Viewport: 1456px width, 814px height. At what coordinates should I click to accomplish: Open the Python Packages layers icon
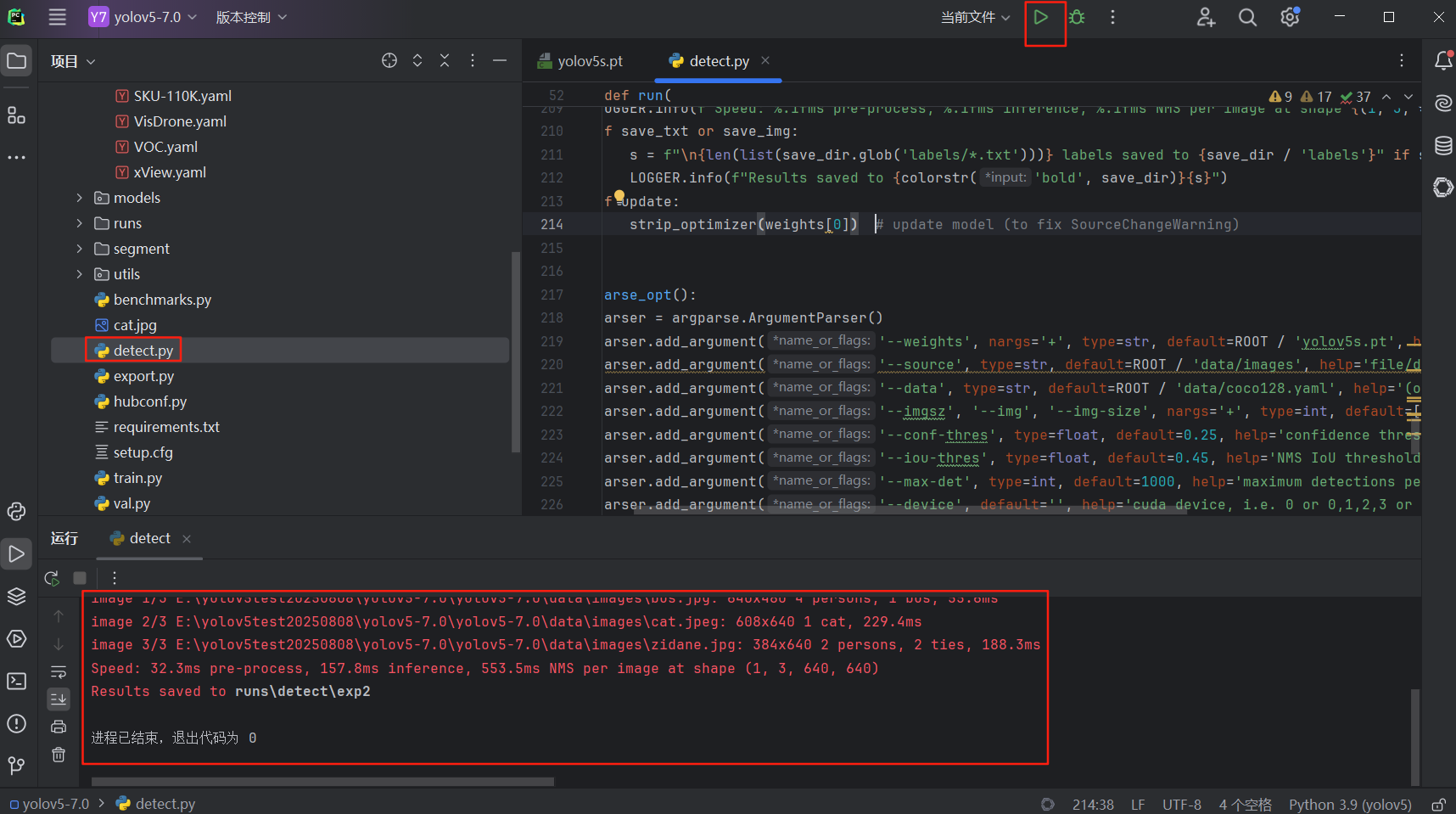(16, 597)
